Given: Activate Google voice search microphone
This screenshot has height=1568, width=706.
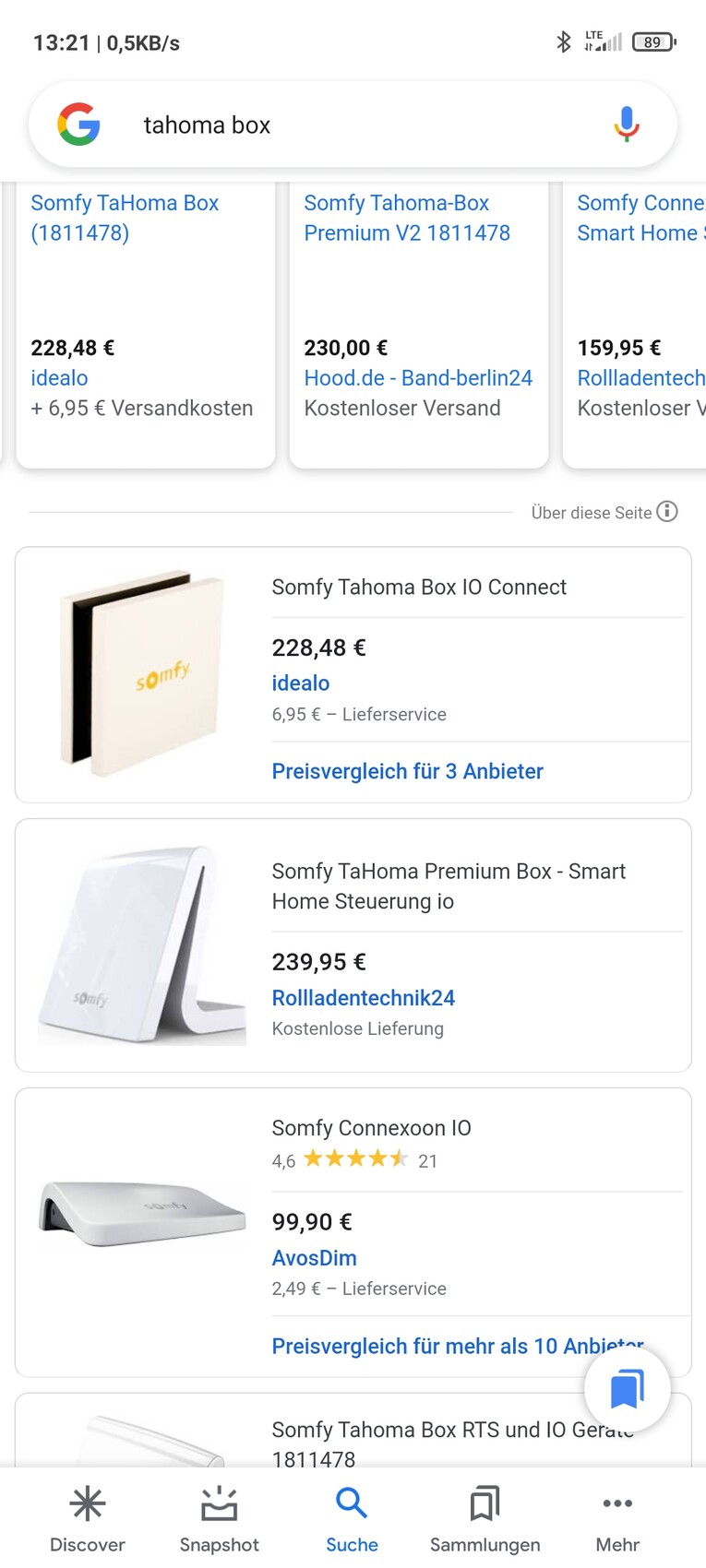Looking at the screenshot, I should tap(627, 124).
